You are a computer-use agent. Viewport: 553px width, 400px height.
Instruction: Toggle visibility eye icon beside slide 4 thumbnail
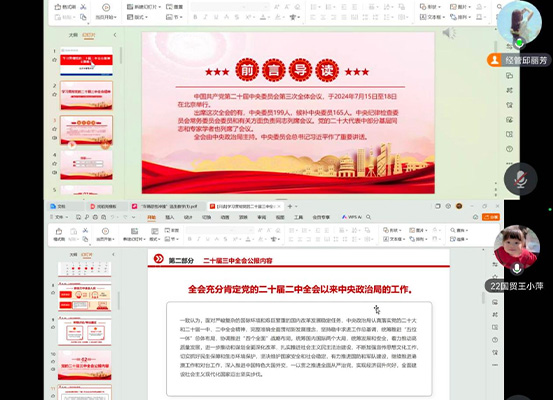[55, 172]
